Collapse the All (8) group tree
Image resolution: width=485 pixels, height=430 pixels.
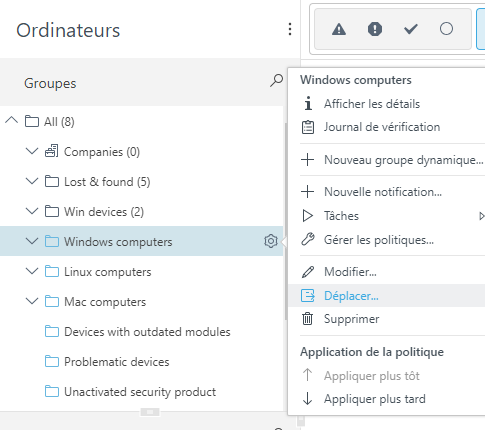point(12,120)
